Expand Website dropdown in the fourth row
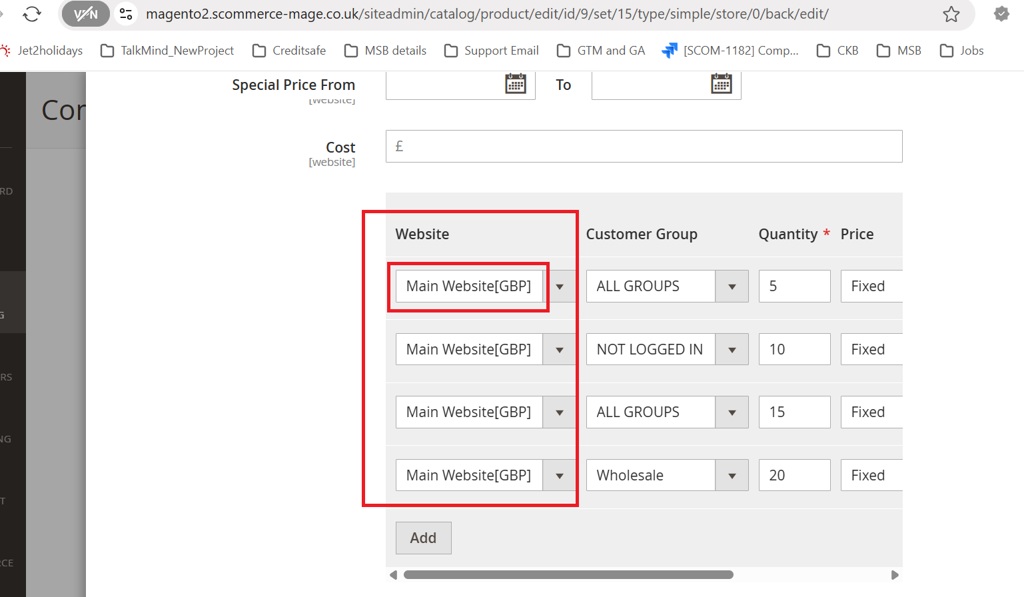The image size is (1024, 597). [x=485, y=475]
